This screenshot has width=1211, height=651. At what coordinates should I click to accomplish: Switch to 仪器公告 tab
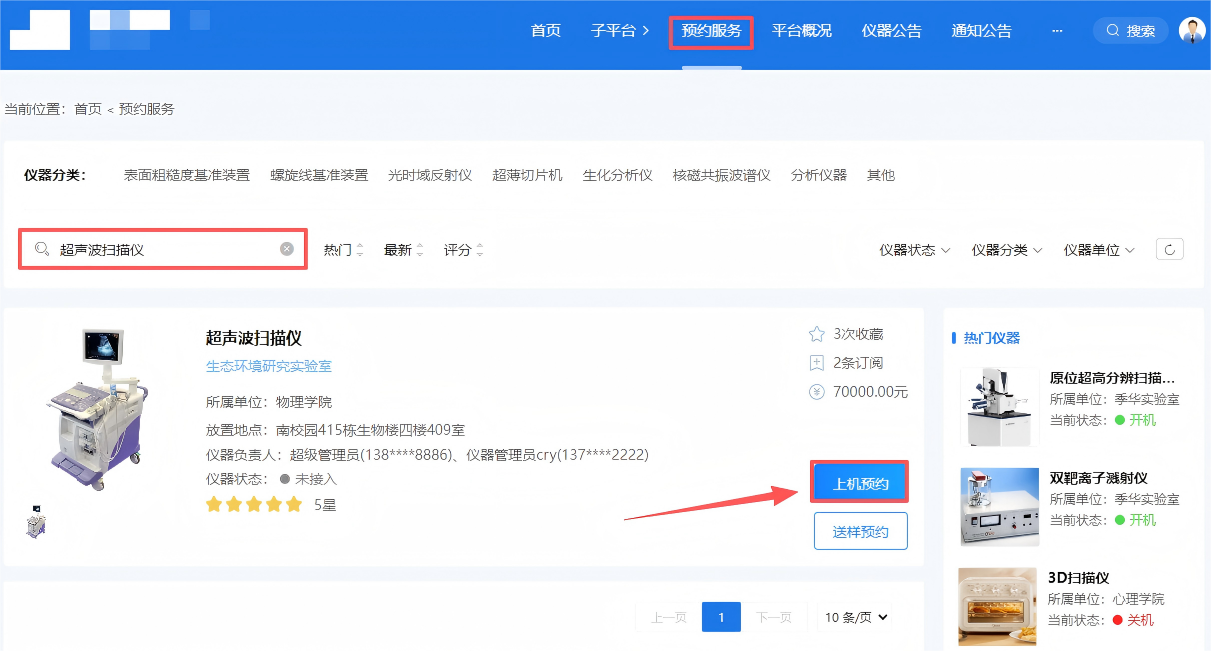(x=891, y=31)
